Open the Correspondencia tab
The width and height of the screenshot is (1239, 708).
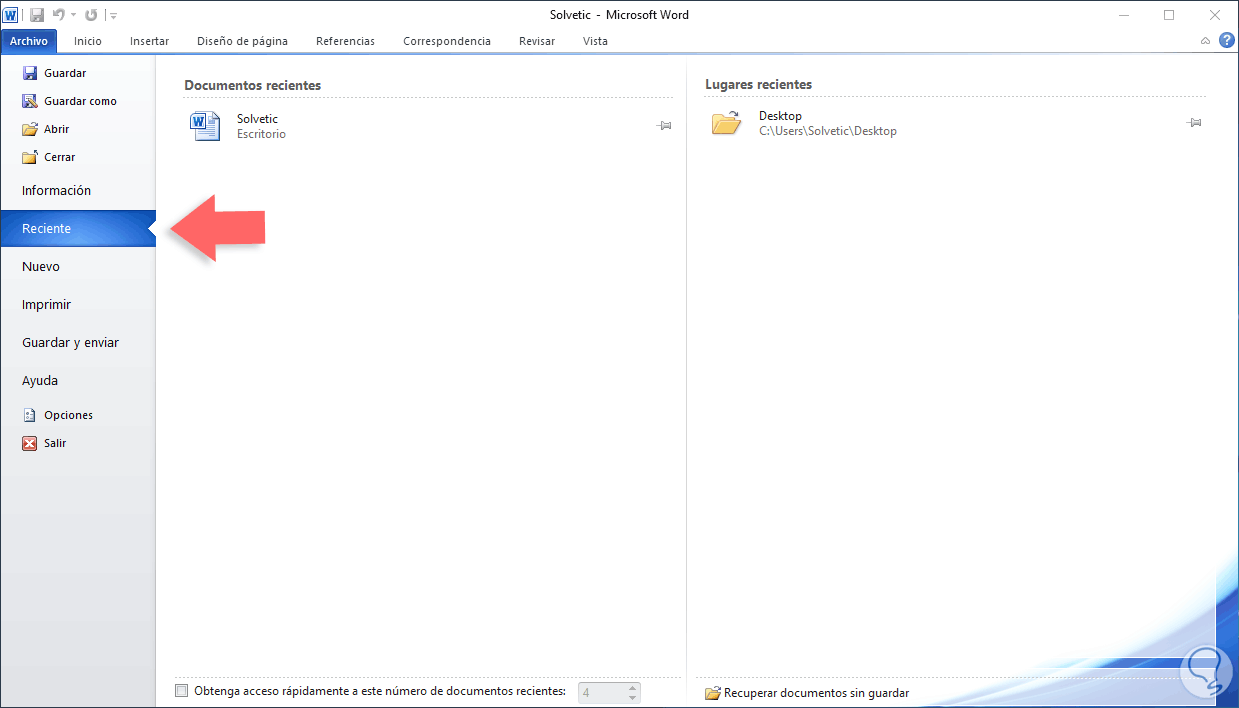point(447,41)
